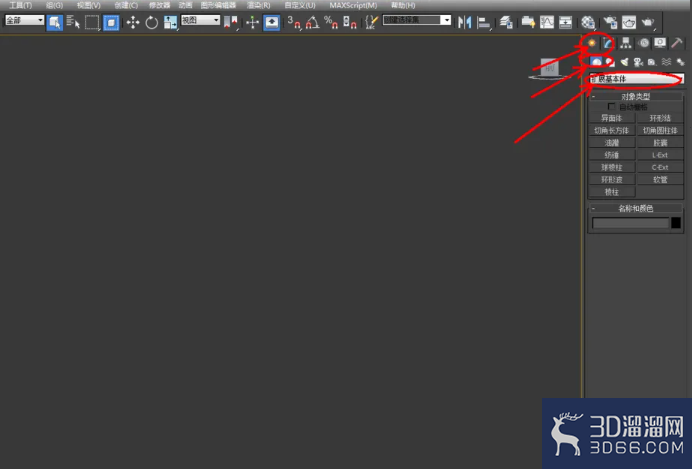Viewport: 692px width, 469px height.
Task: Choose the rectangular selection region tool
Action: [x=92, y=22]
